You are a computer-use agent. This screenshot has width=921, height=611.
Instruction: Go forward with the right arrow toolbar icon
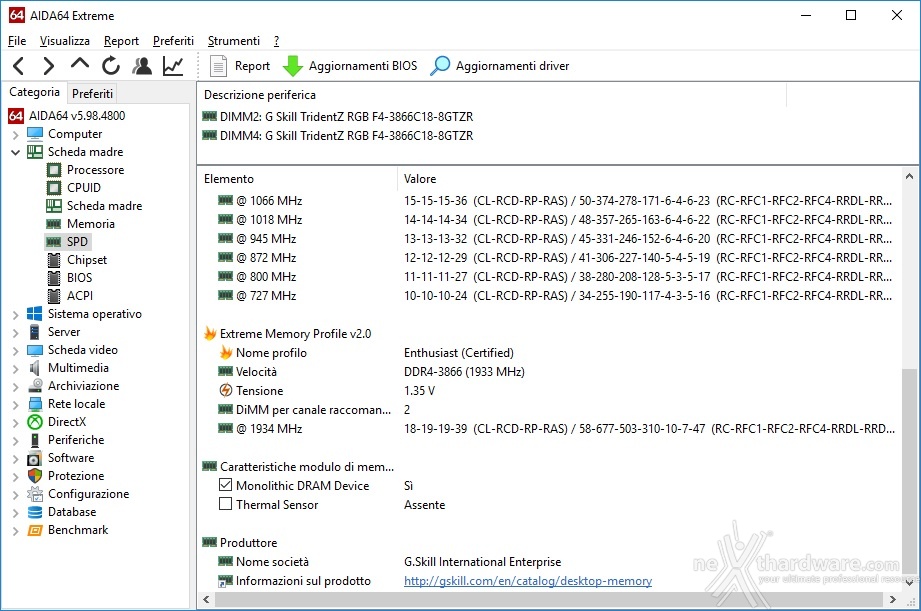tap(49, 66)
